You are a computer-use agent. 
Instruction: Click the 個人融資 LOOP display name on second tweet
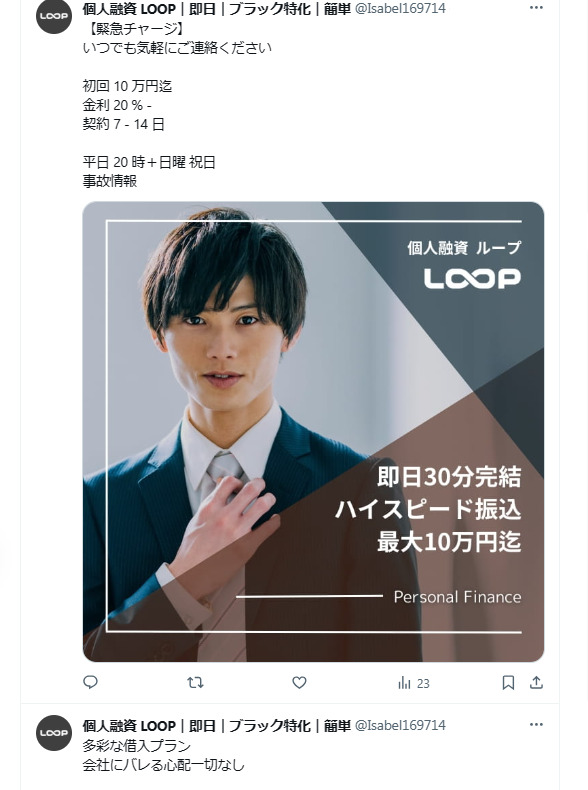click(217, 726)
